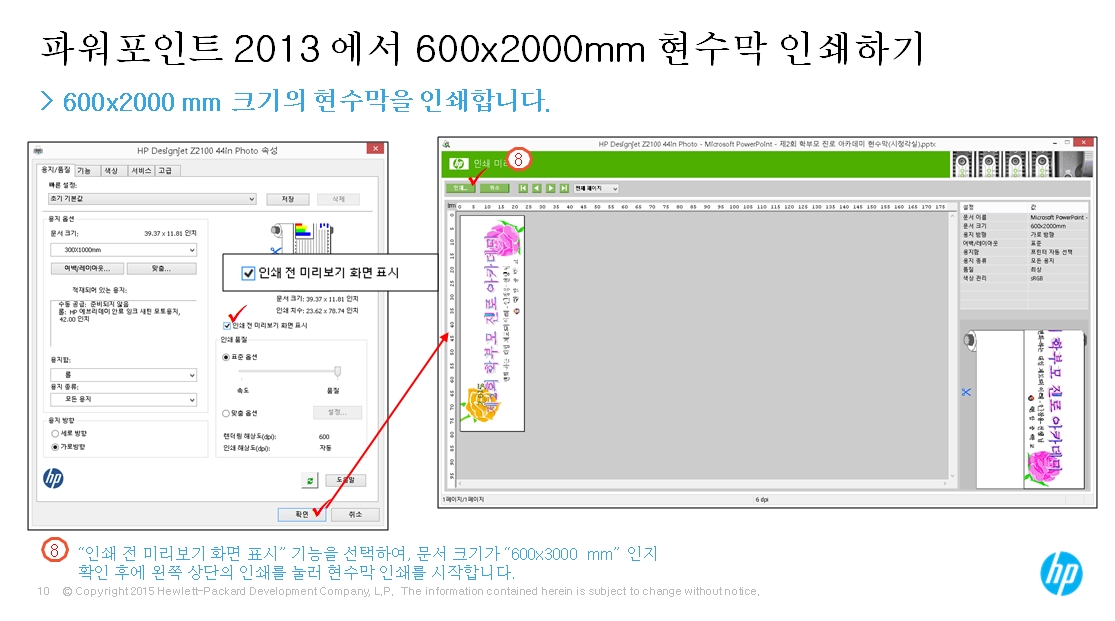The width and height of the screenshot is (1115, 621).
Task: Click the roll paper layout preview image
Action: click(1024, 409)
